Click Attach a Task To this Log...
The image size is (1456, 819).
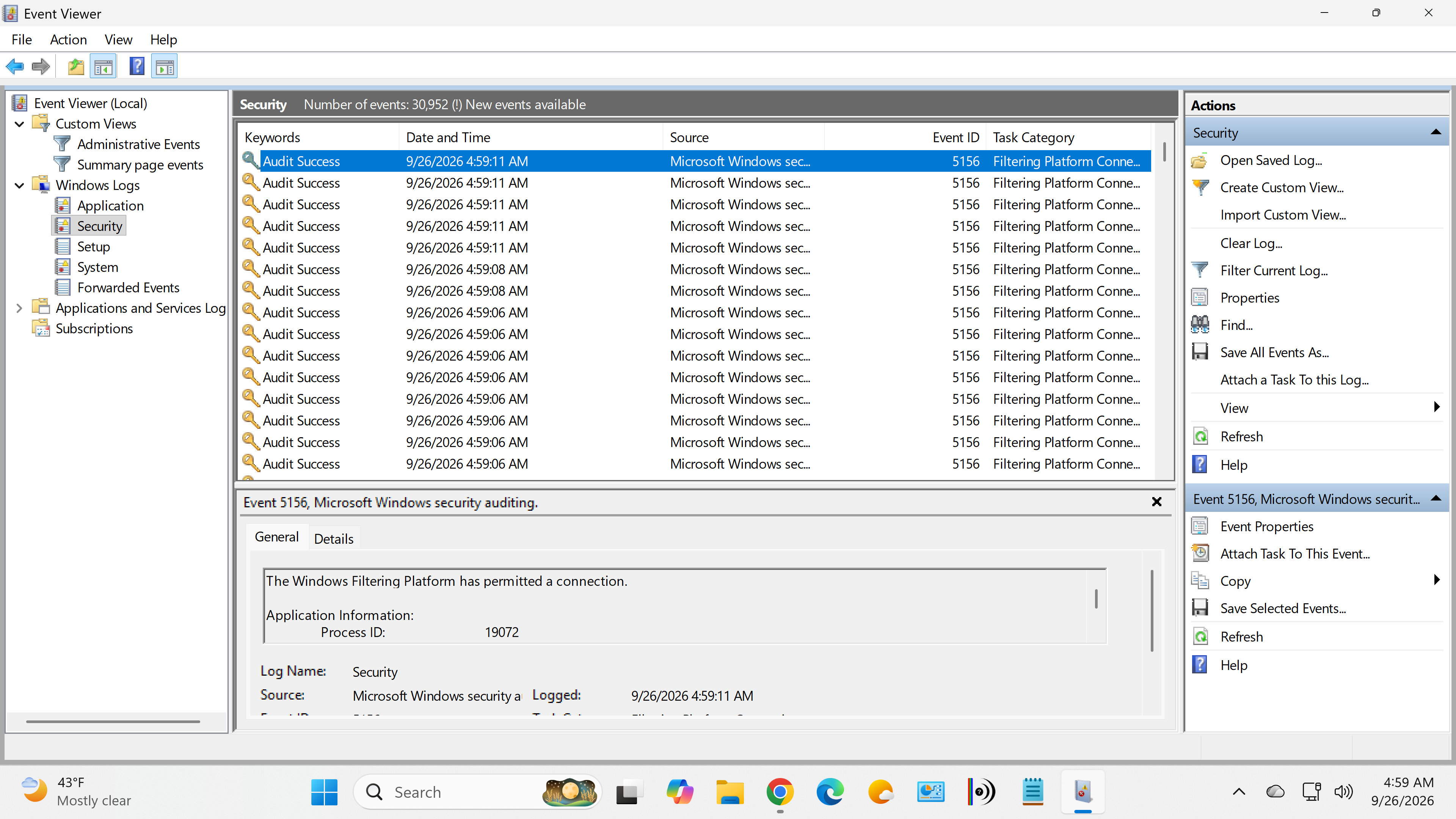1294,380
